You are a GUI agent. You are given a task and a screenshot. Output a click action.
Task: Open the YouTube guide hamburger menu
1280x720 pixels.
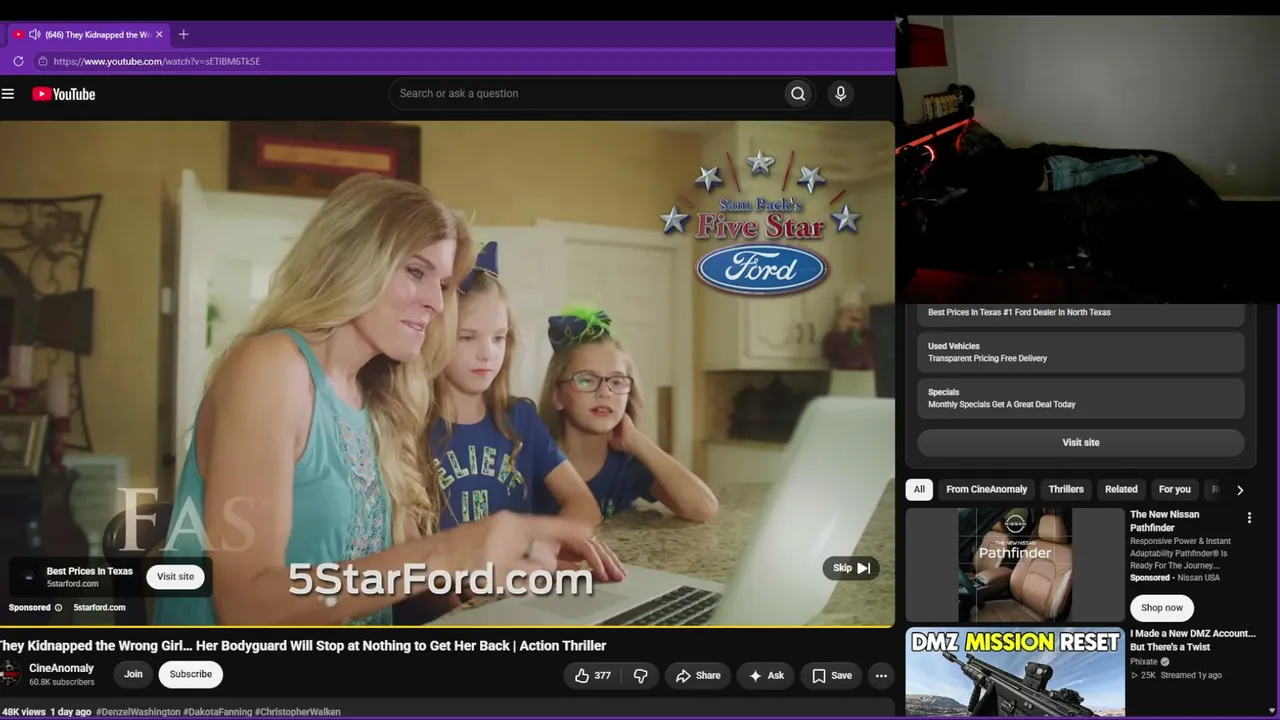pyautogui.click(x=8, y=94)
